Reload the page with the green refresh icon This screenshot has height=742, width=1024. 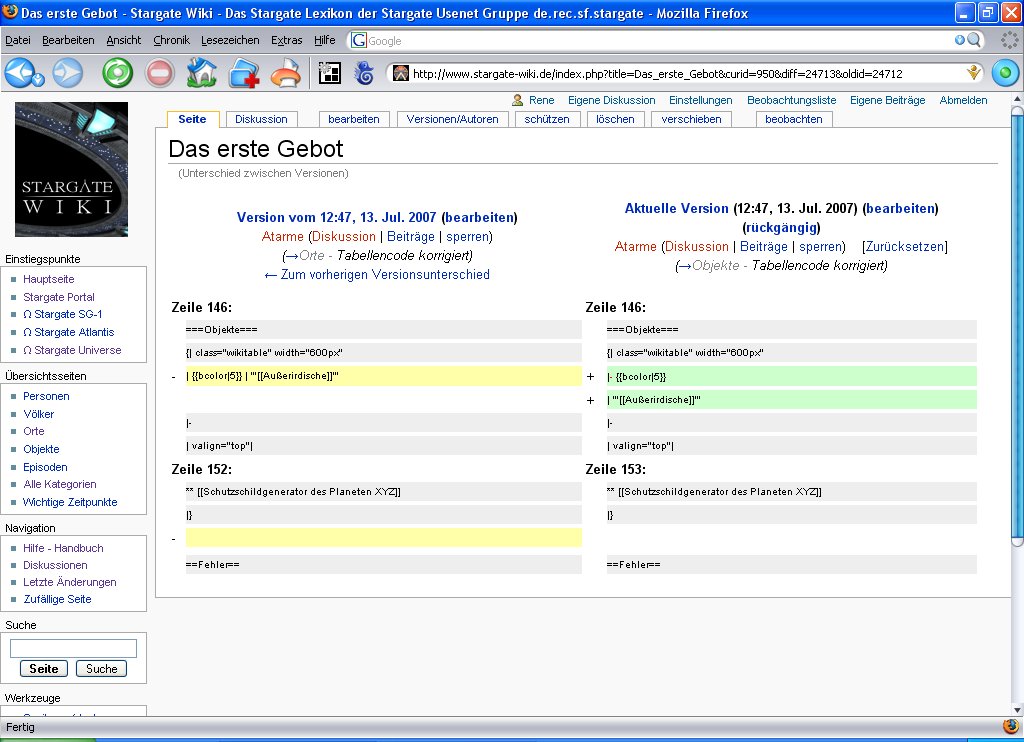pos(118,73)
